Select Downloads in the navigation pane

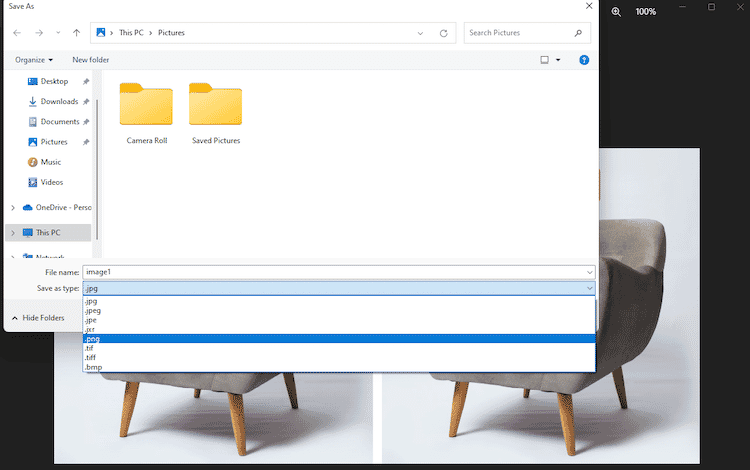click(59, 101)
